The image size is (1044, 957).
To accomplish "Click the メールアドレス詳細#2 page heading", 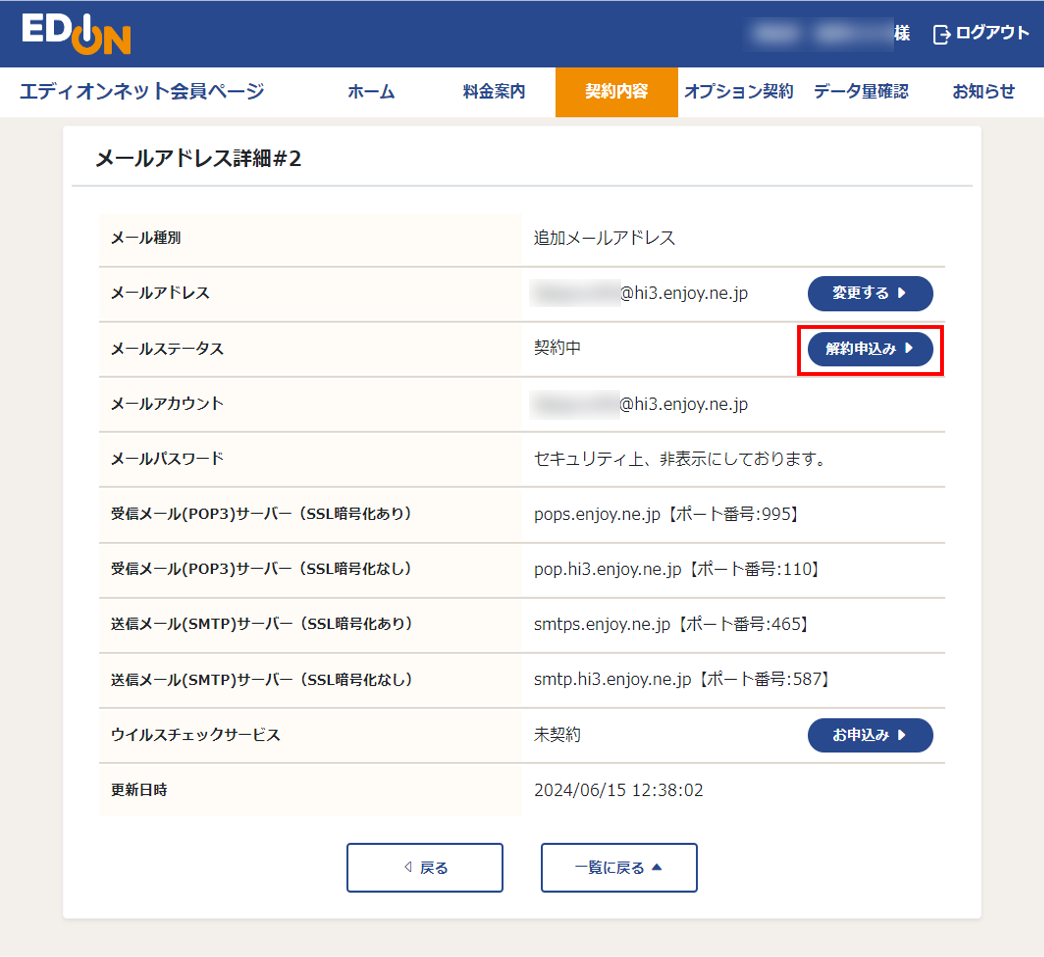I will click(x=198, y=158).
